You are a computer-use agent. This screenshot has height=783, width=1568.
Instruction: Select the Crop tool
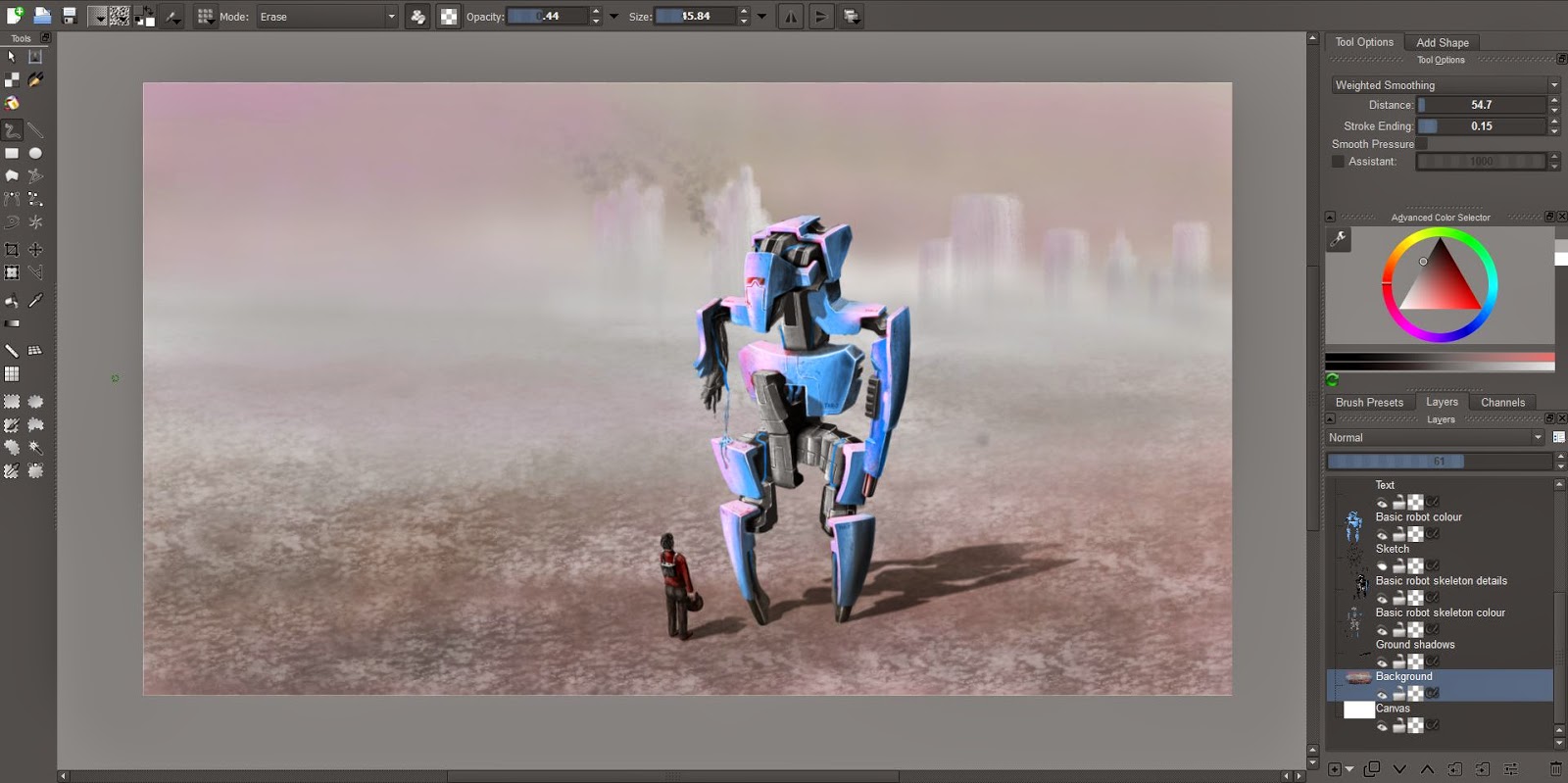click(x=12, y=250)
